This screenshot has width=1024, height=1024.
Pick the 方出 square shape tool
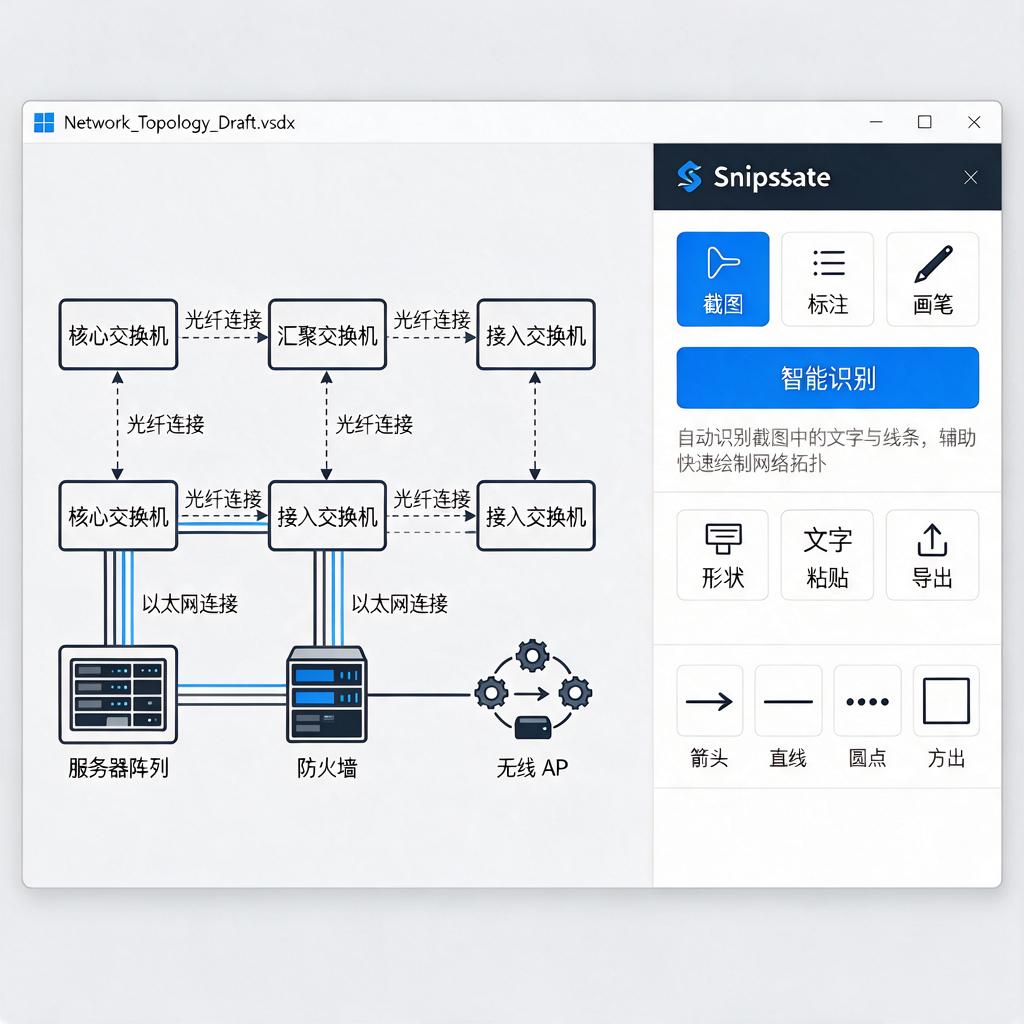click(x=946, y=701)
